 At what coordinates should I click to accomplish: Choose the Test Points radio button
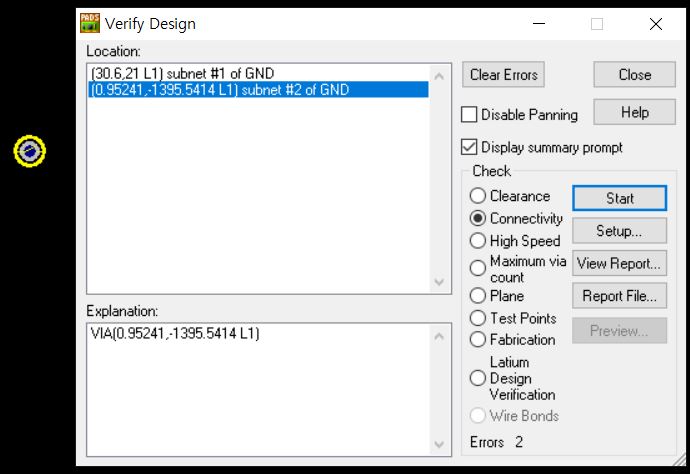[x=478, y=318]
